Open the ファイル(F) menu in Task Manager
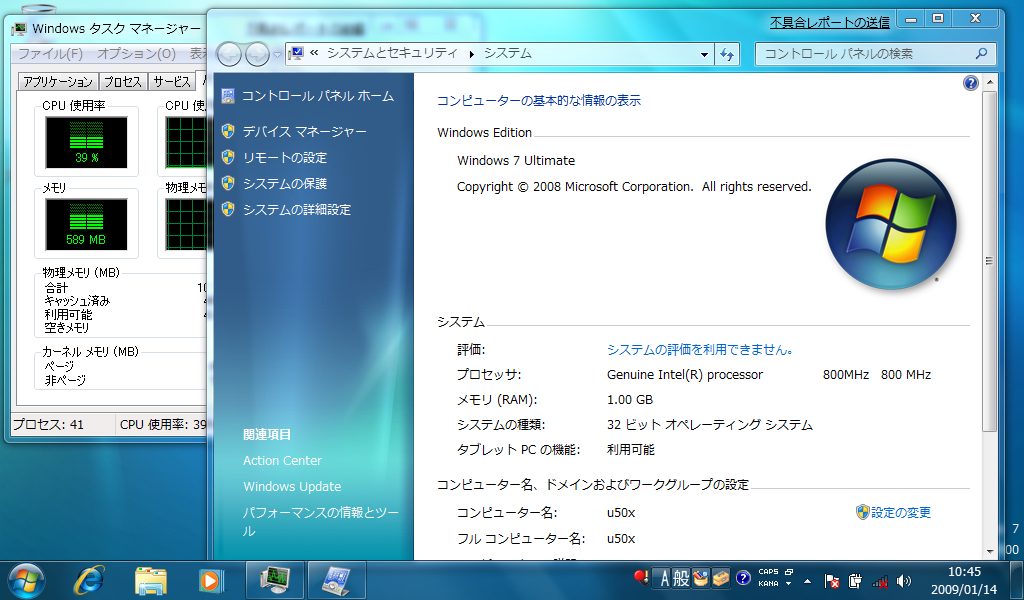Viewport: 1024px width, 600px height. 50,54
